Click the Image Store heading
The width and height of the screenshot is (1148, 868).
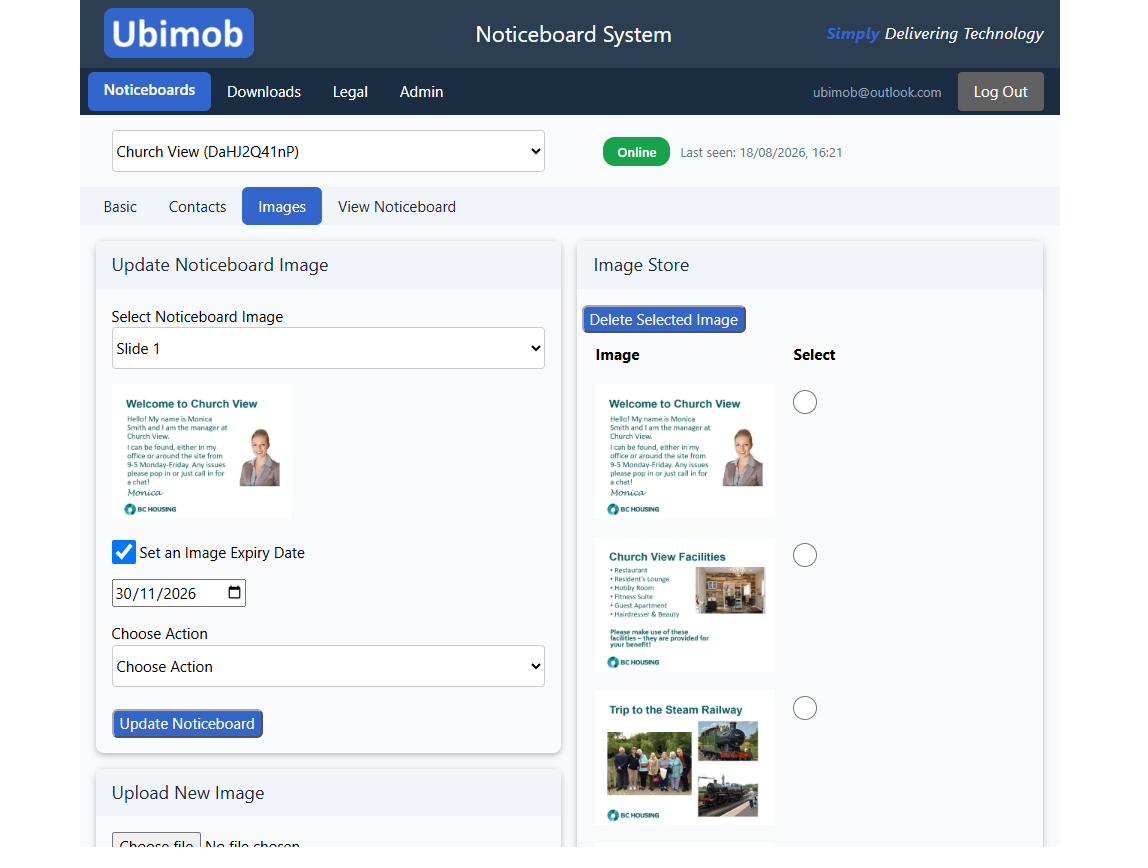point(641,265)
